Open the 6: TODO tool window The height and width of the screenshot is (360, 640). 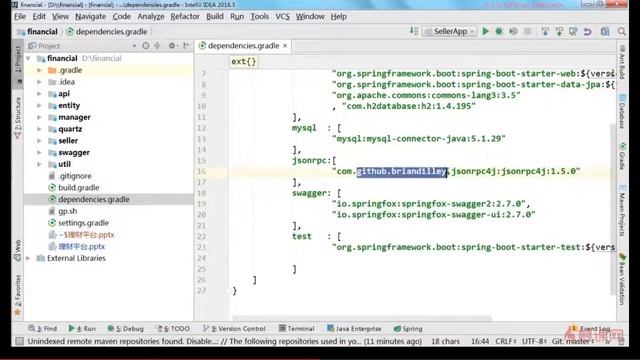(174, 329)
